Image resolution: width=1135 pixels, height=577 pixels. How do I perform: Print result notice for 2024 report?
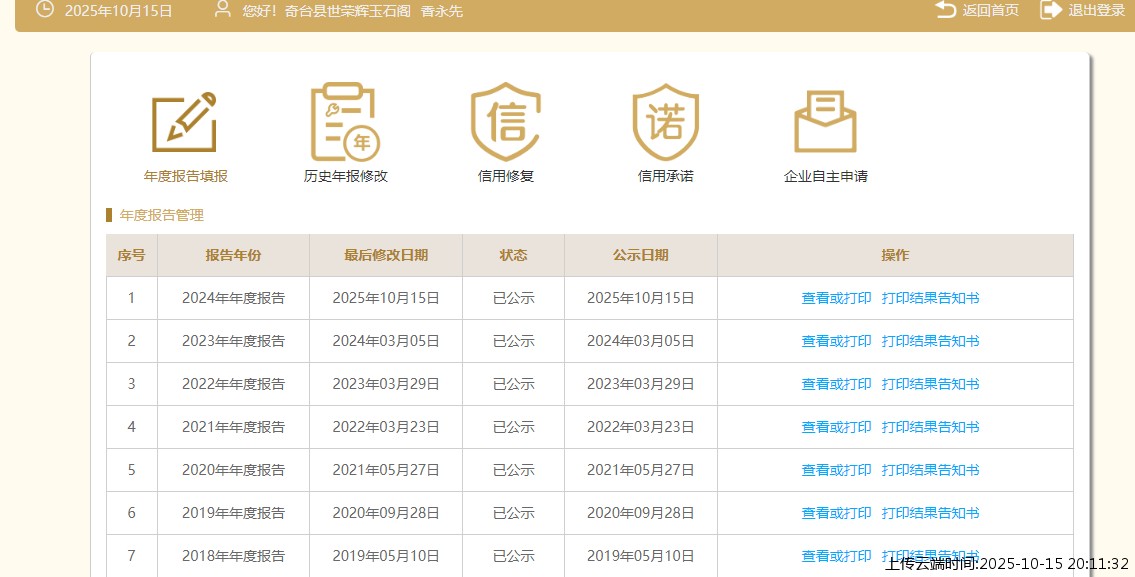click(930, 298)
